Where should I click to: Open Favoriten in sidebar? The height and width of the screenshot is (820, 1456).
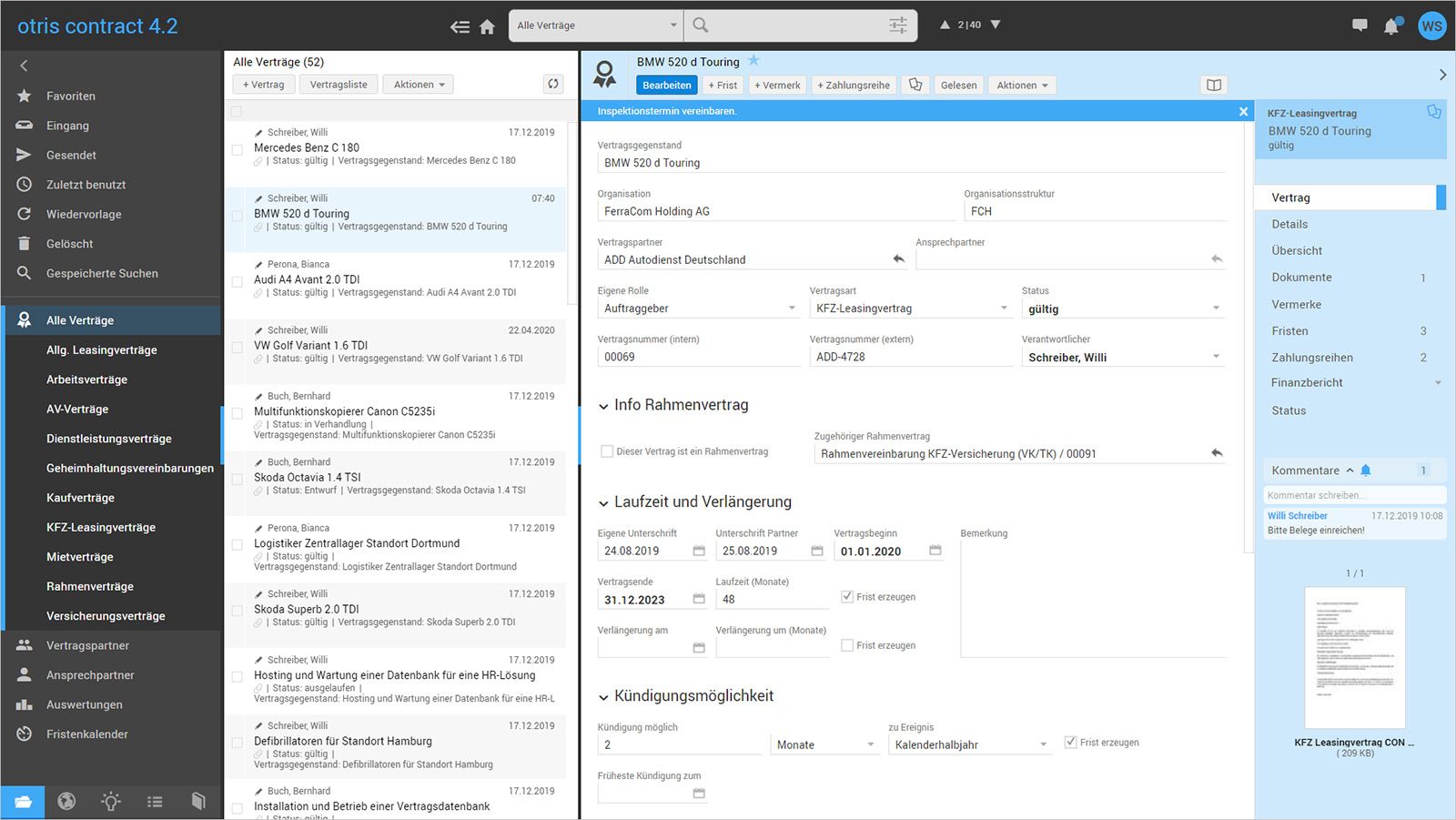(x=71, y=96)
